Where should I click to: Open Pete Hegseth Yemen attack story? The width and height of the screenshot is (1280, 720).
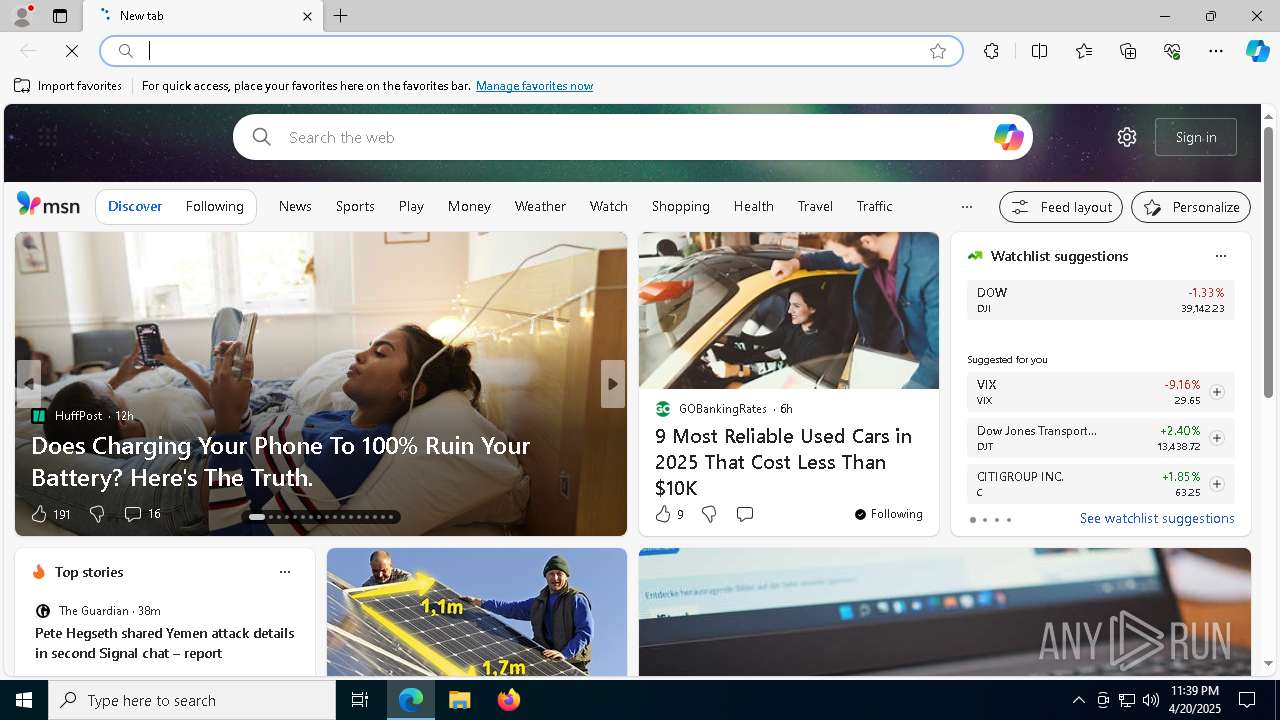164,643
